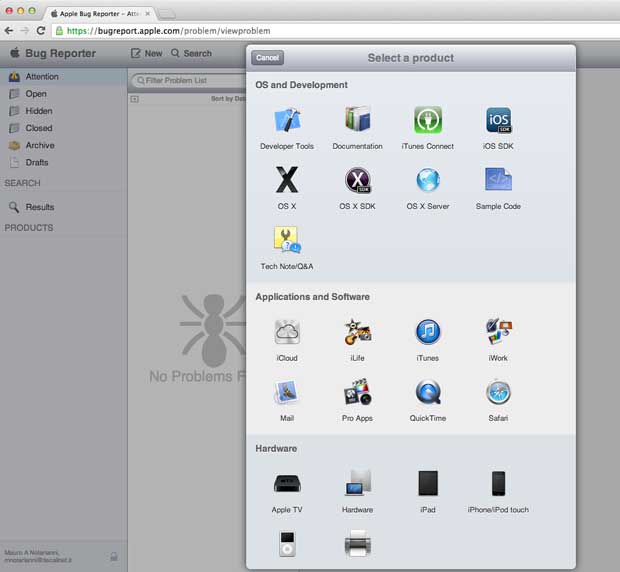The image size is (620, 572).
Task: Pick the Pro Apps product icon
Action: [357, 392]
